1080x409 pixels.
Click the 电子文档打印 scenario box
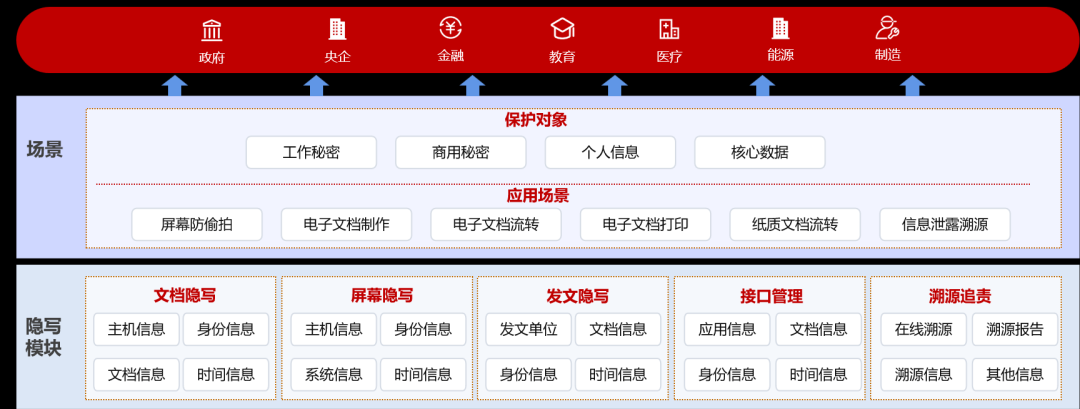[645, 224]
